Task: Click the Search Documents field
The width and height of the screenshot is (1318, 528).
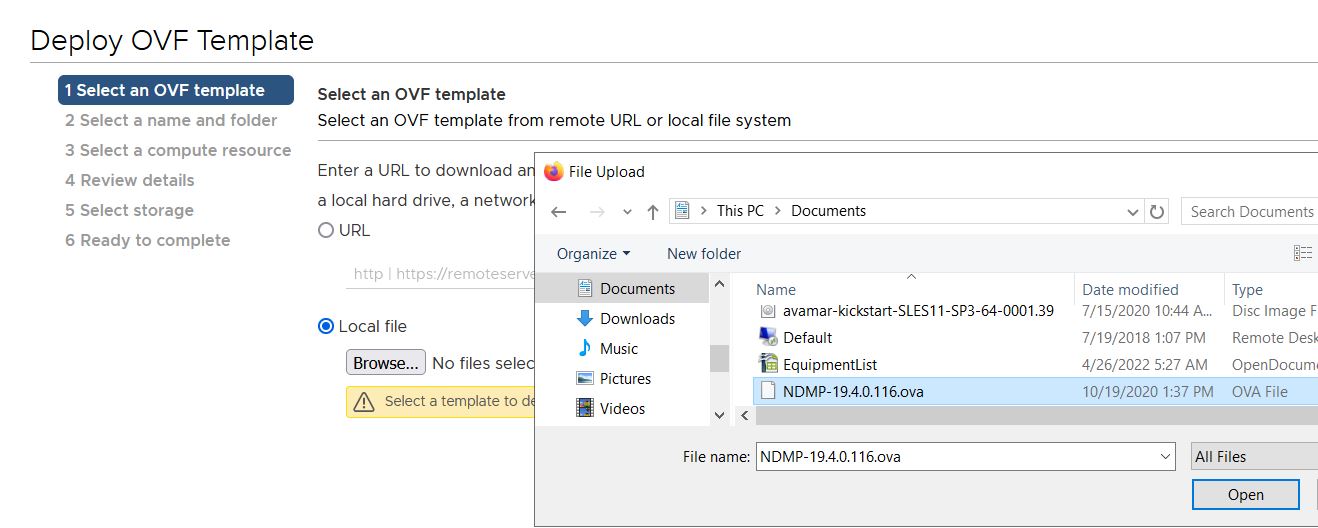Action: click(x=1250, y=212)
